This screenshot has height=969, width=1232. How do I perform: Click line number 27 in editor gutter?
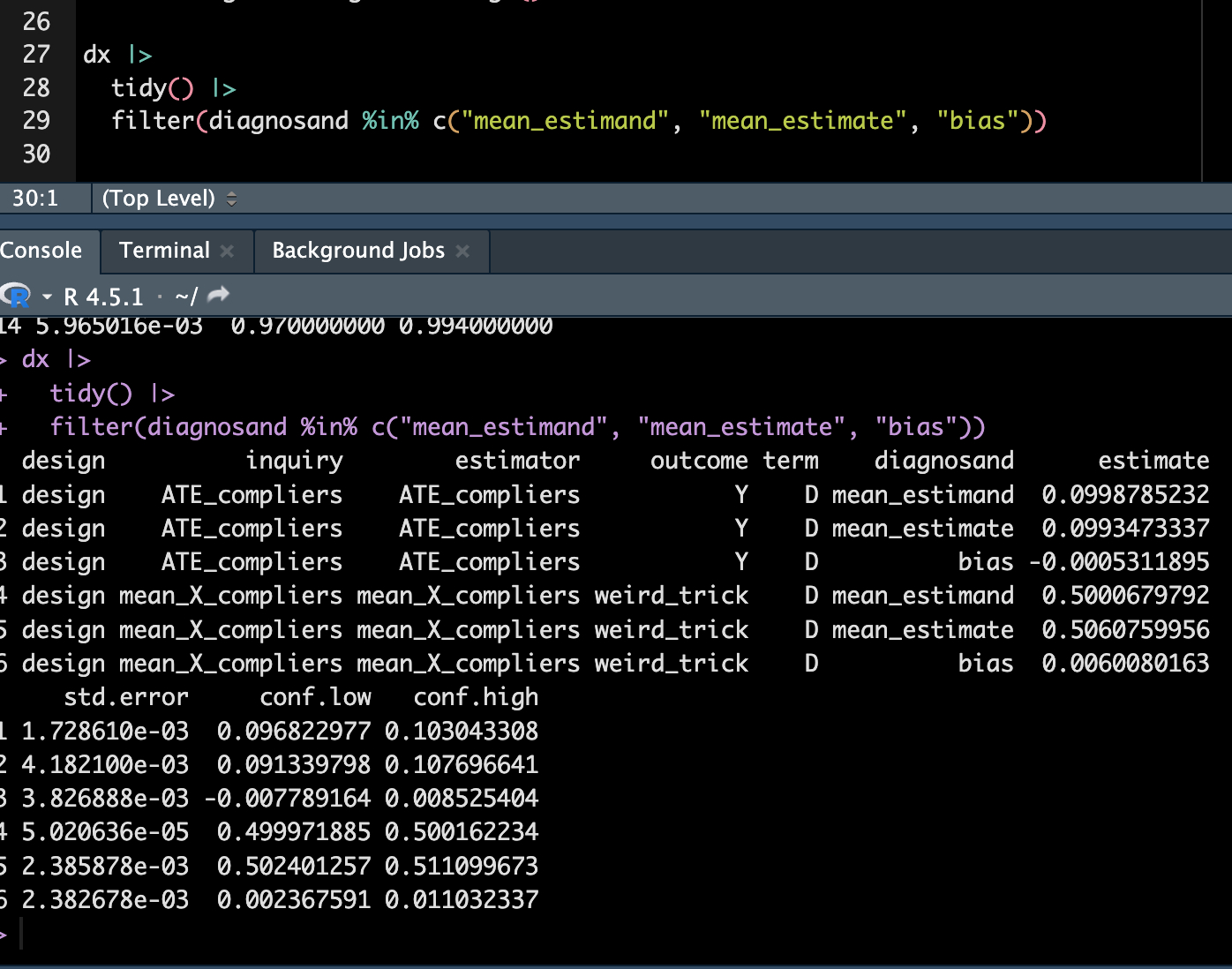coord(36,55)
